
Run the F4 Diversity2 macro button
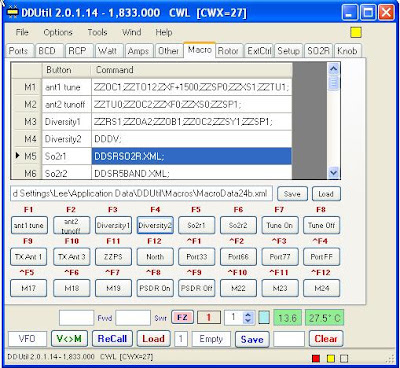pyautogui.click(x=155, y=225)
